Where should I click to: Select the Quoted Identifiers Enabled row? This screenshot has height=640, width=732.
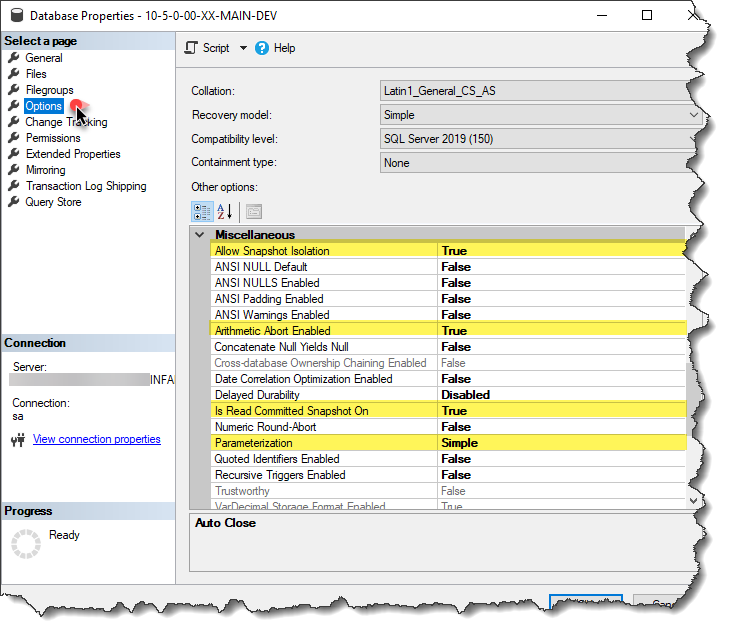(x=448, y=459)
